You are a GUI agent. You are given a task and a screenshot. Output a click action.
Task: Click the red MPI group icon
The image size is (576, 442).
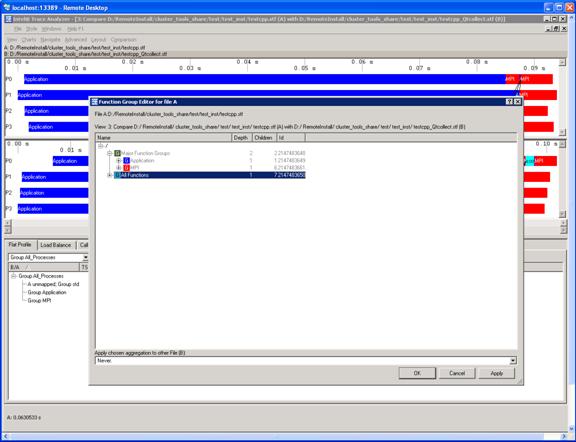pos(126,168)
